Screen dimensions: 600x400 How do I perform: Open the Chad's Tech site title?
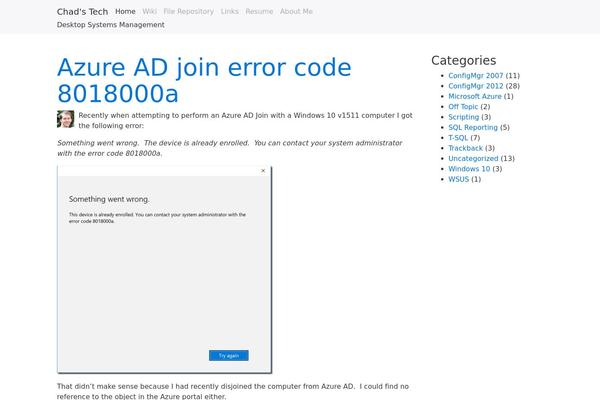point(82,11)
